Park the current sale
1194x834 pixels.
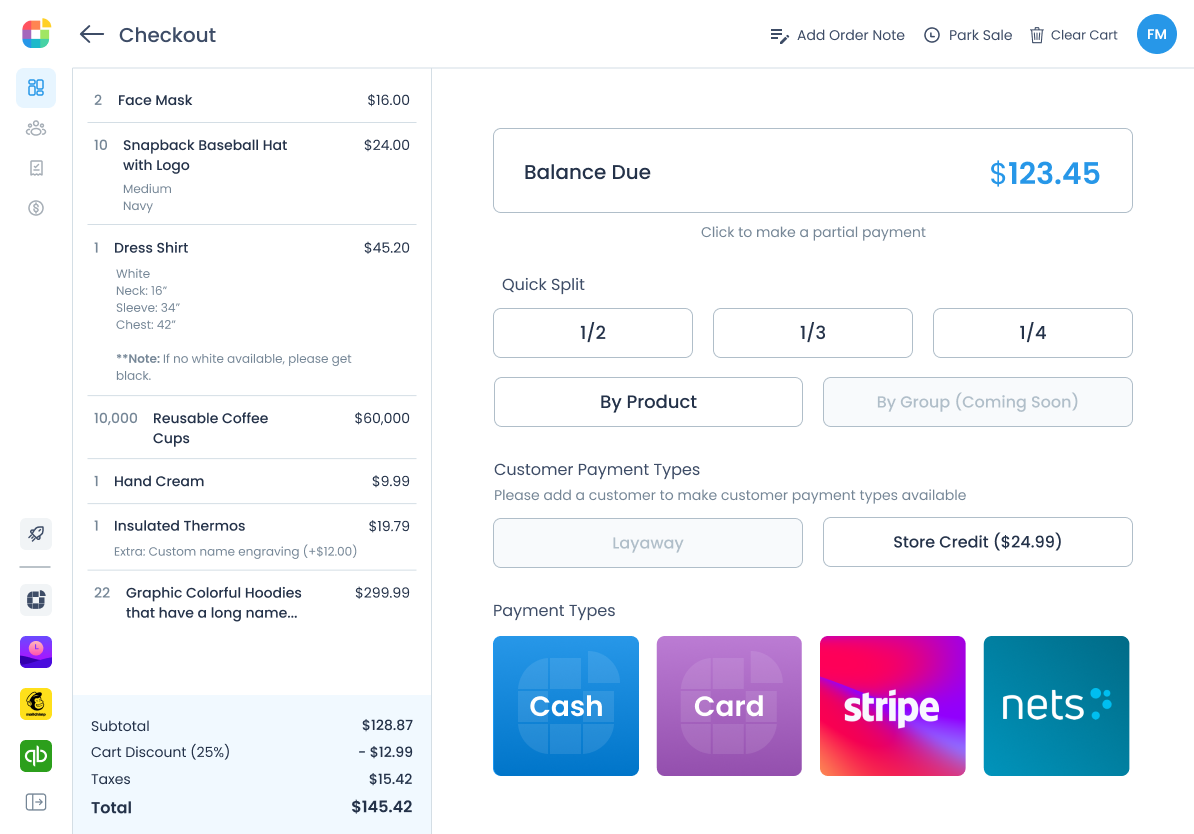click(967, 34)
